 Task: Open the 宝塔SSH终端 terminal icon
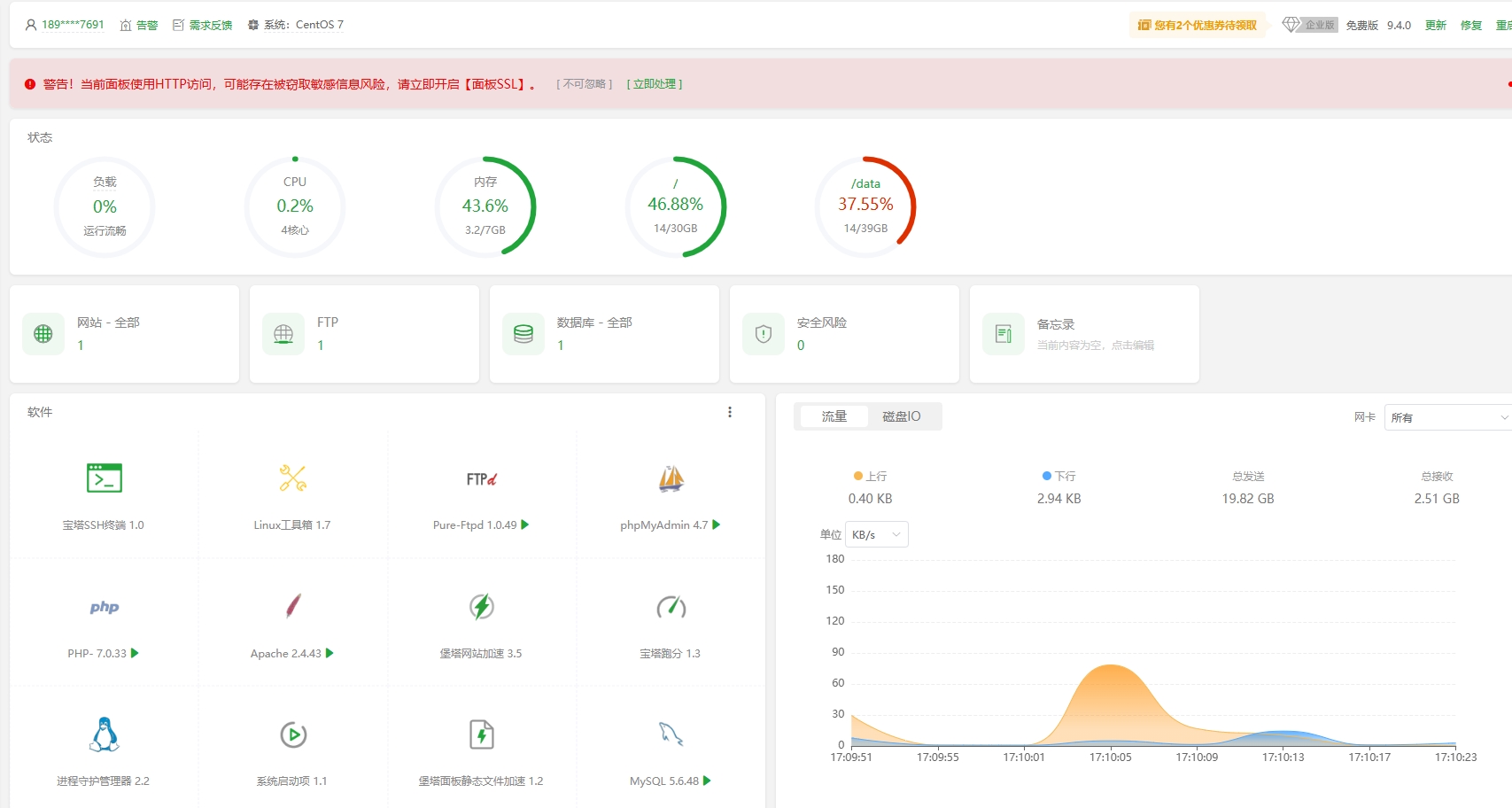[x=105, y=478]
